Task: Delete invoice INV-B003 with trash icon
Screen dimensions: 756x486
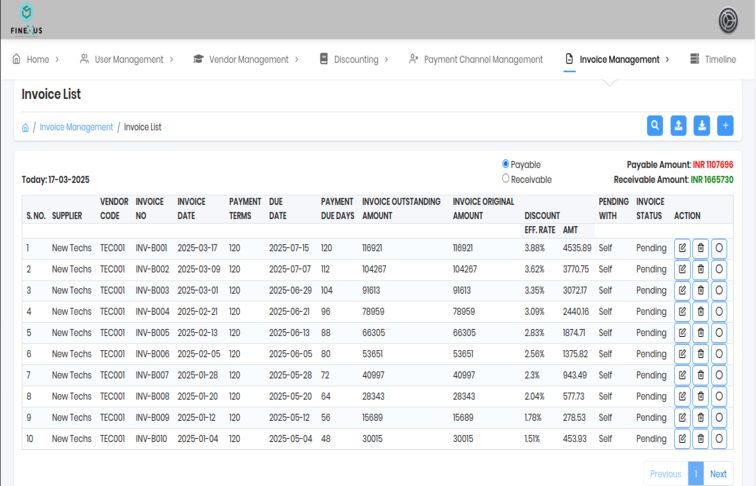Action: point(700,290)
